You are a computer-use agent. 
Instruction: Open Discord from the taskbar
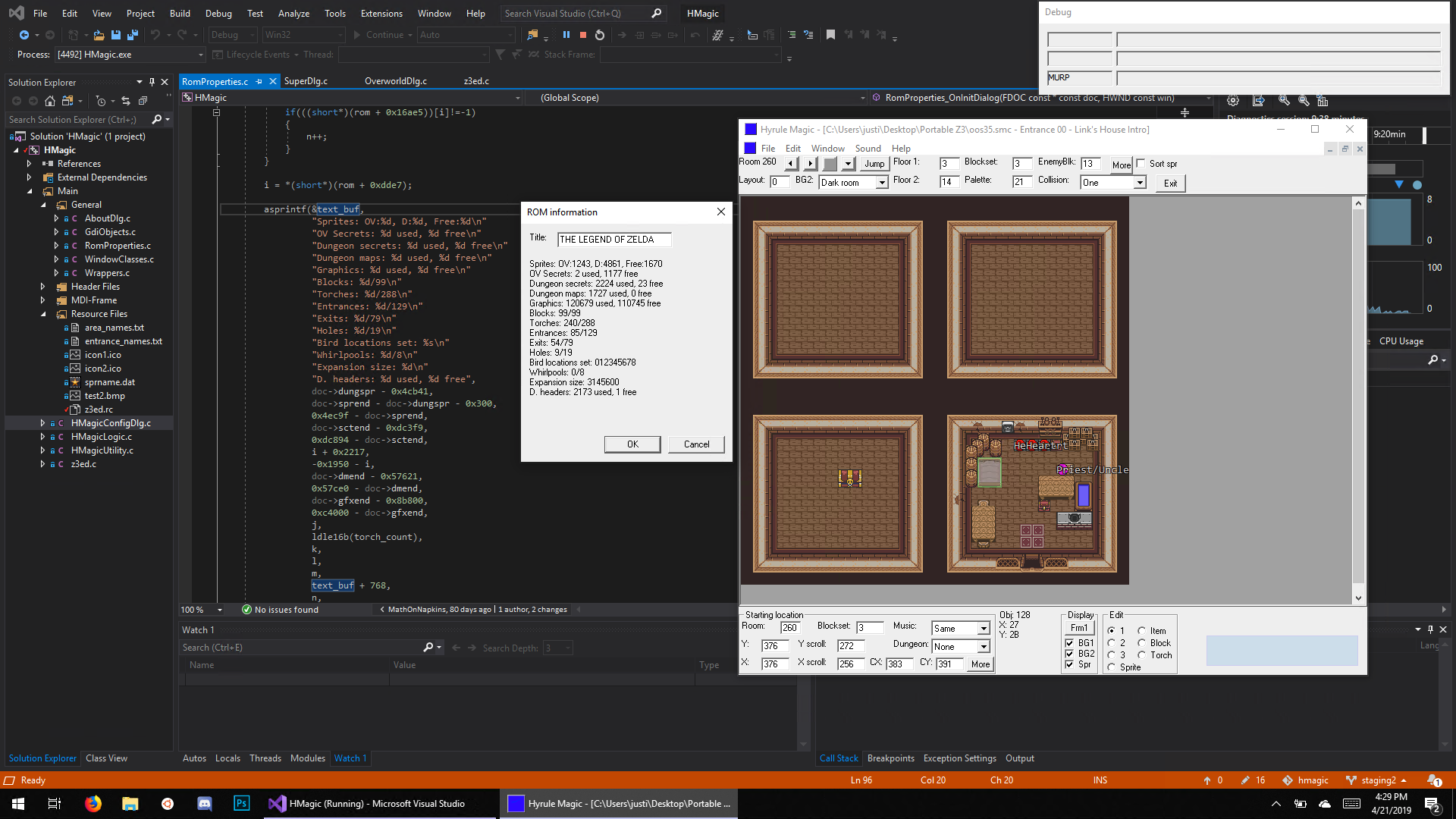point(205,804)
